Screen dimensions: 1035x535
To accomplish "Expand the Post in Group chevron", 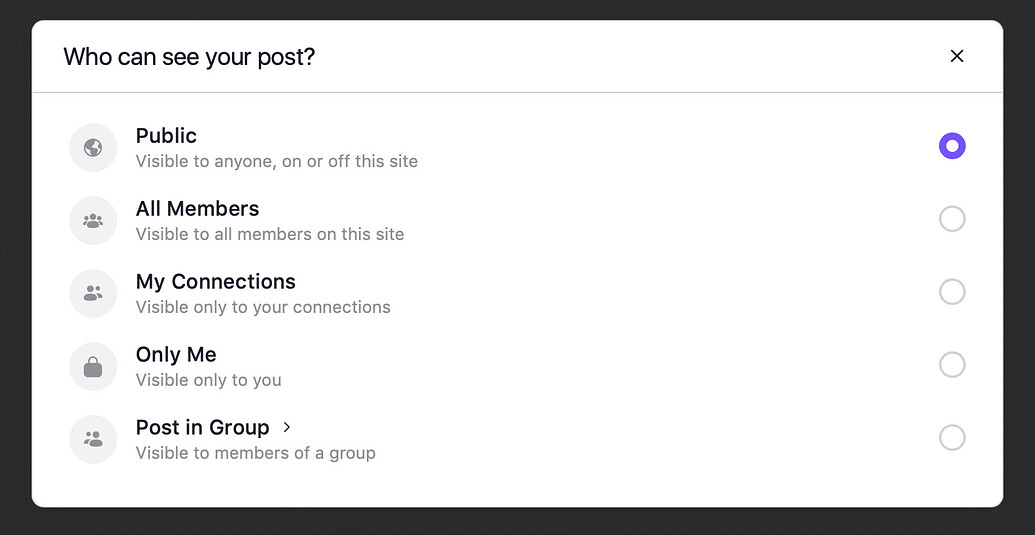I will [x=286, y=427].
